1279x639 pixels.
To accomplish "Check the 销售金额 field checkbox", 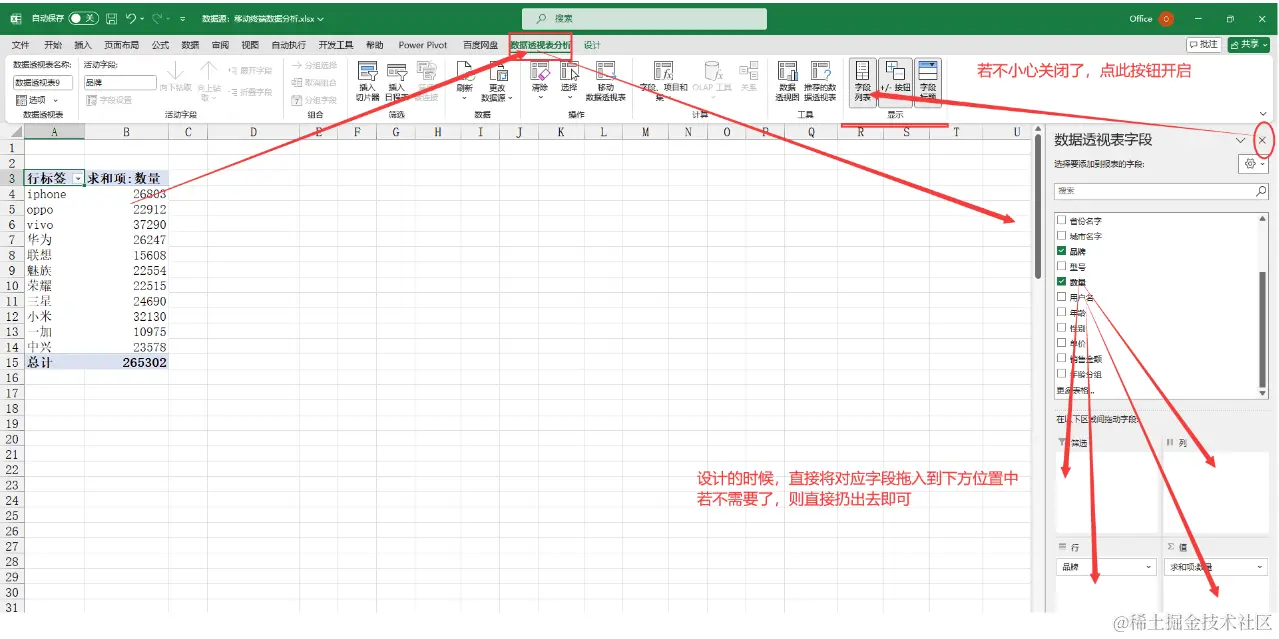I will pos(1062,358).
